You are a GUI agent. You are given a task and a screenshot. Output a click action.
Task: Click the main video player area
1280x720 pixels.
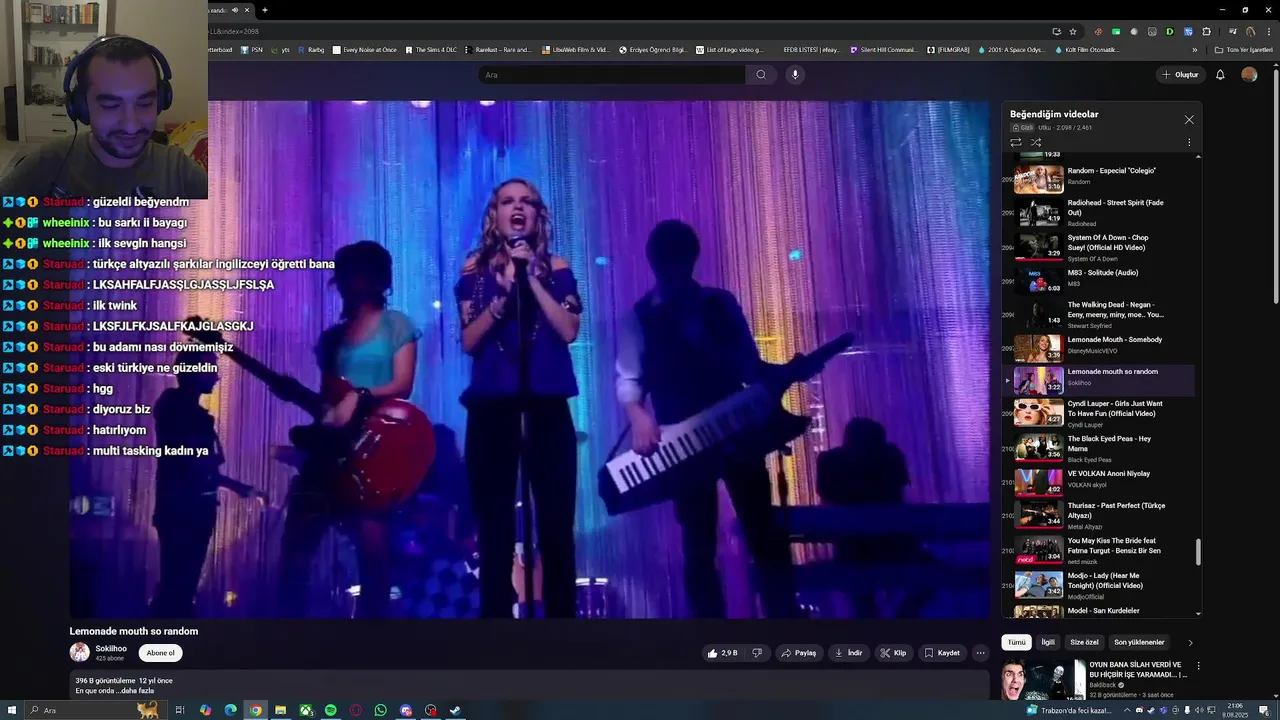click(x=529, y=359)
